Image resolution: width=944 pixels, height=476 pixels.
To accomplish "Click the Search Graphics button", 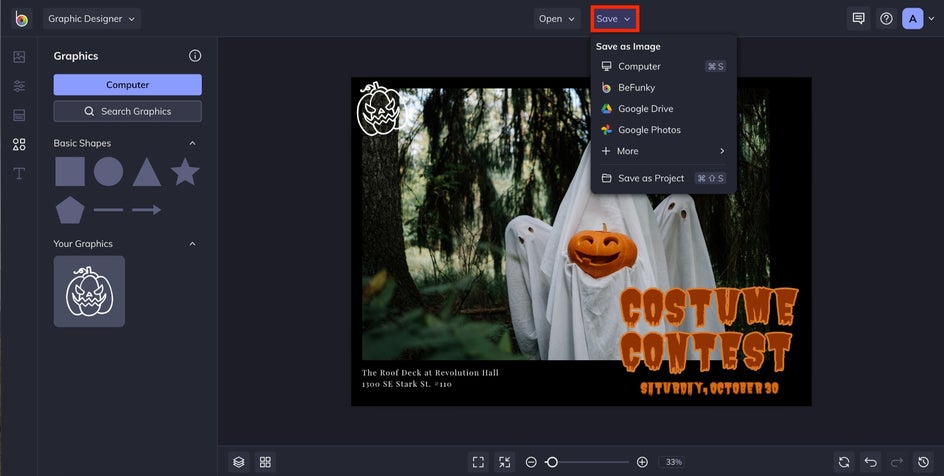I will tap(127, 111).
